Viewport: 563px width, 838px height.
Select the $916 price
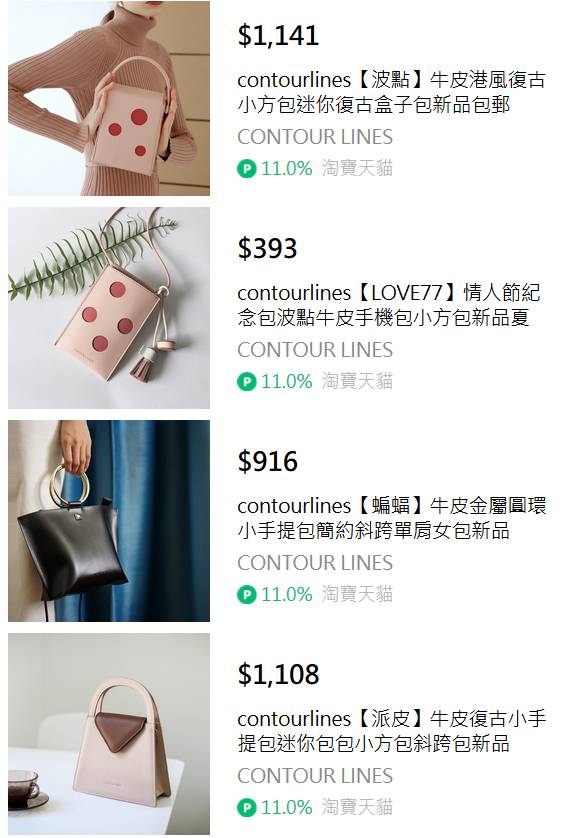(x=267, y=461)
